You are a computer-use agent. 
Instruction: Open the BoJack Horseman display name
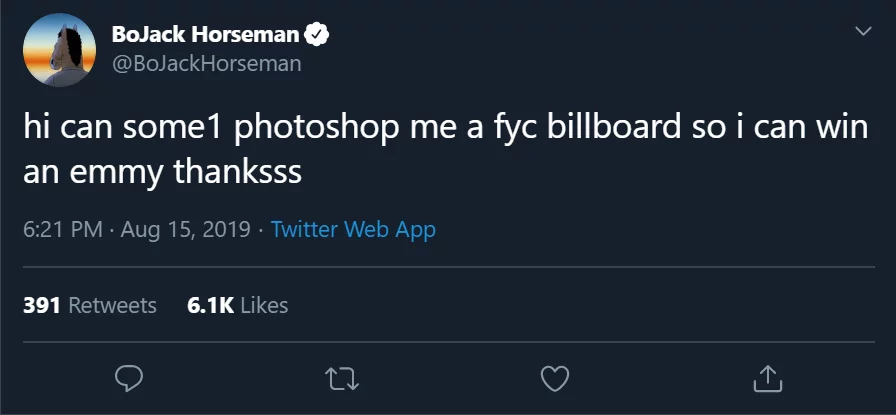point(205,35)
